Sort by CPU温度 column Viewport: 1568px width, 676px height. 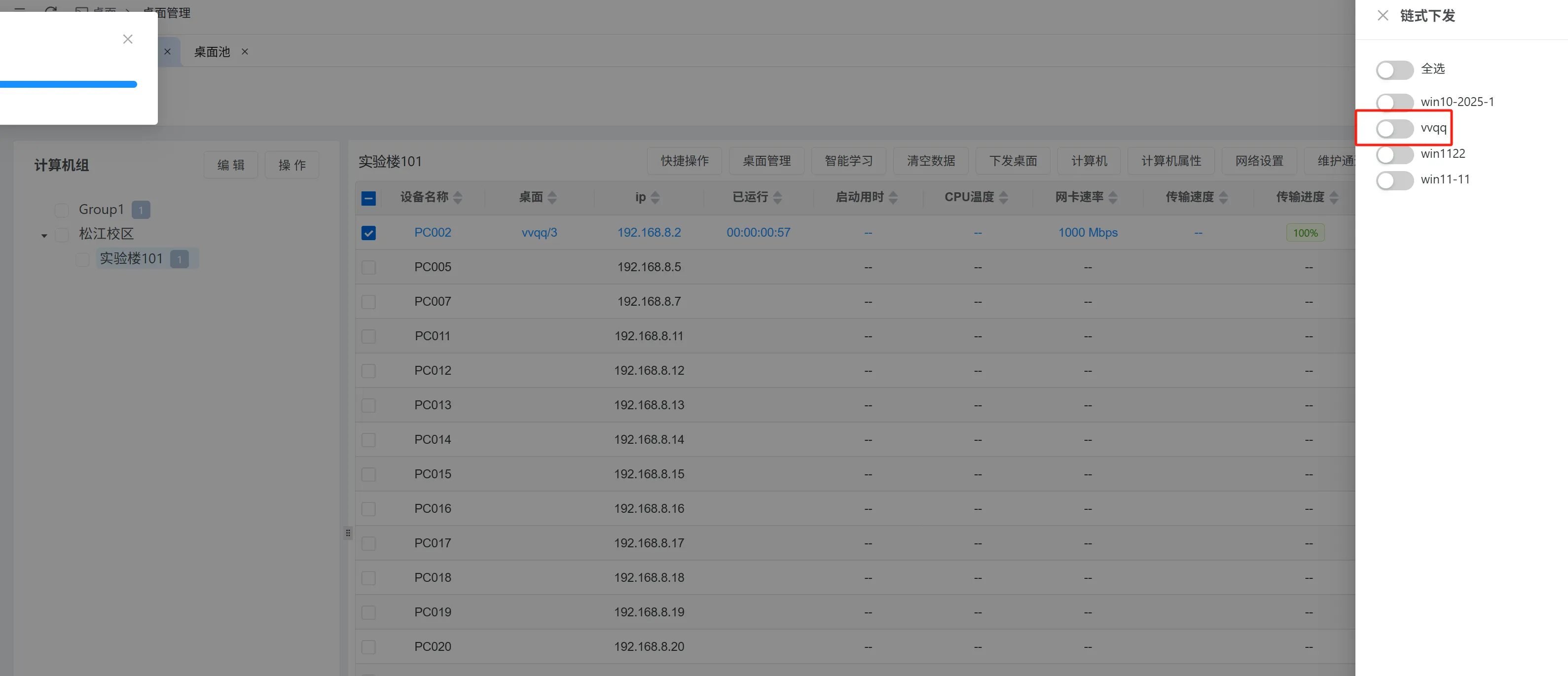pyautogui.click(x=1004, y=197)
